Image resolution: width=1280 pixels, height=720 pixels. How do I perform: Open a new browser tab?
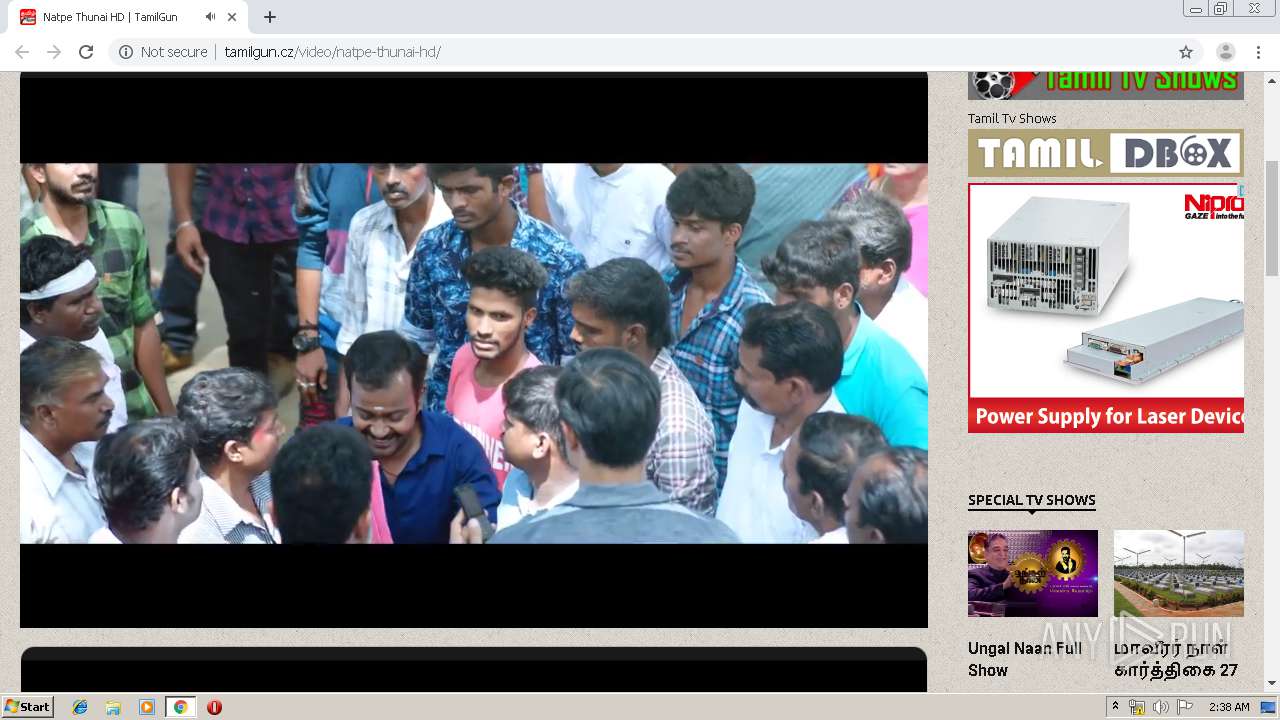(x=270, y=17)
